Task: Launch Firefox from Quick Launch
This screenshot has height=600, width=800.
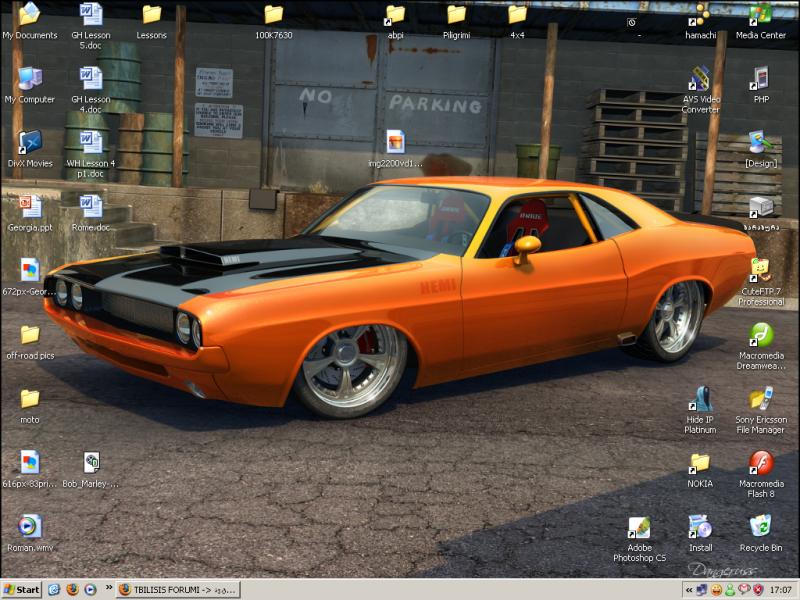Action: pos(72,590)
